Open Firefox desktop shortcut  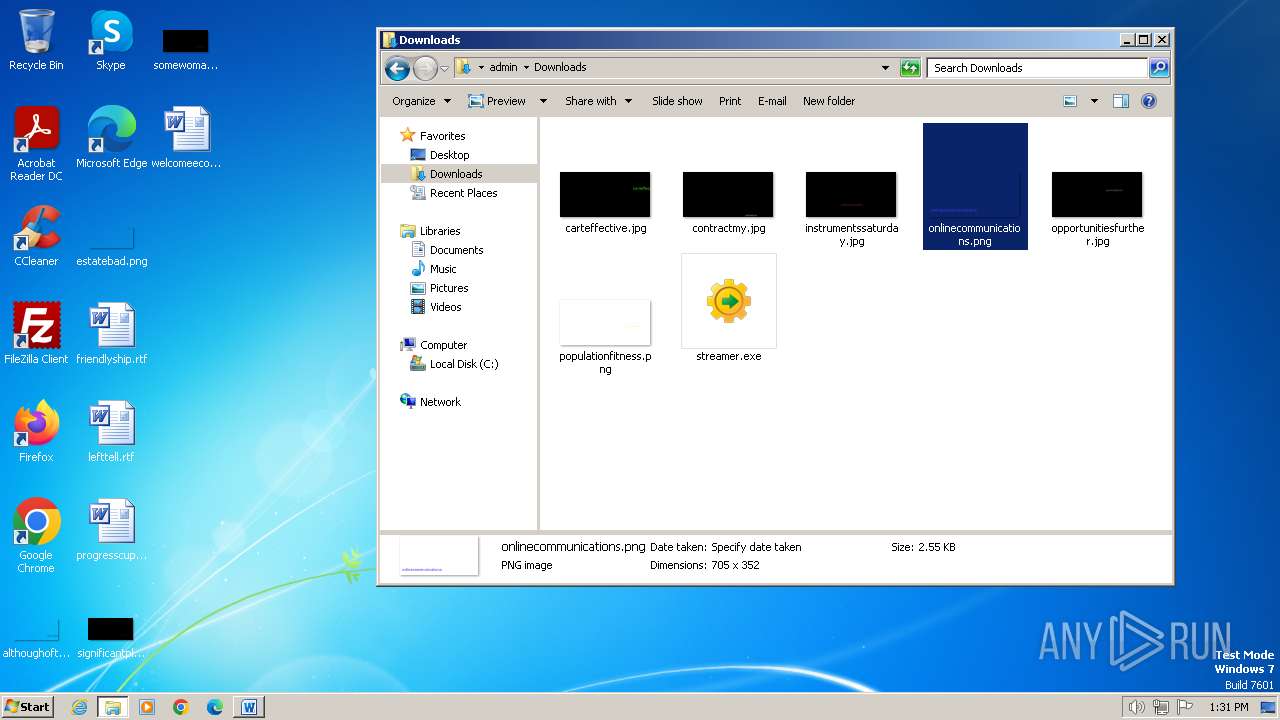(x=36, y=432)
